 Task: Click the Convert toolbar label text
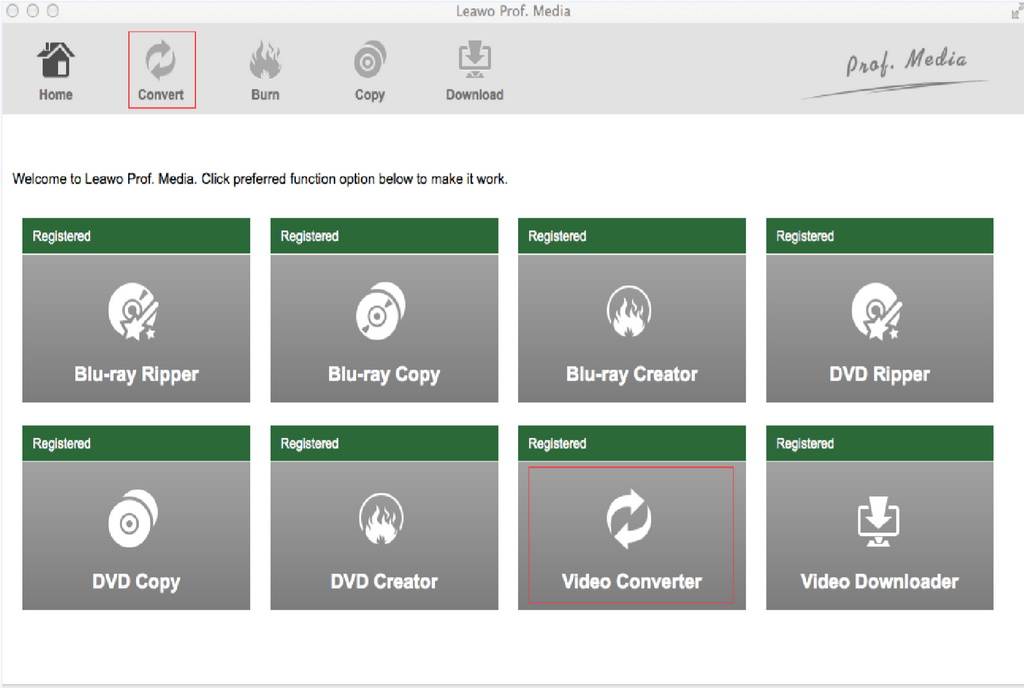(x=161, y=95)
